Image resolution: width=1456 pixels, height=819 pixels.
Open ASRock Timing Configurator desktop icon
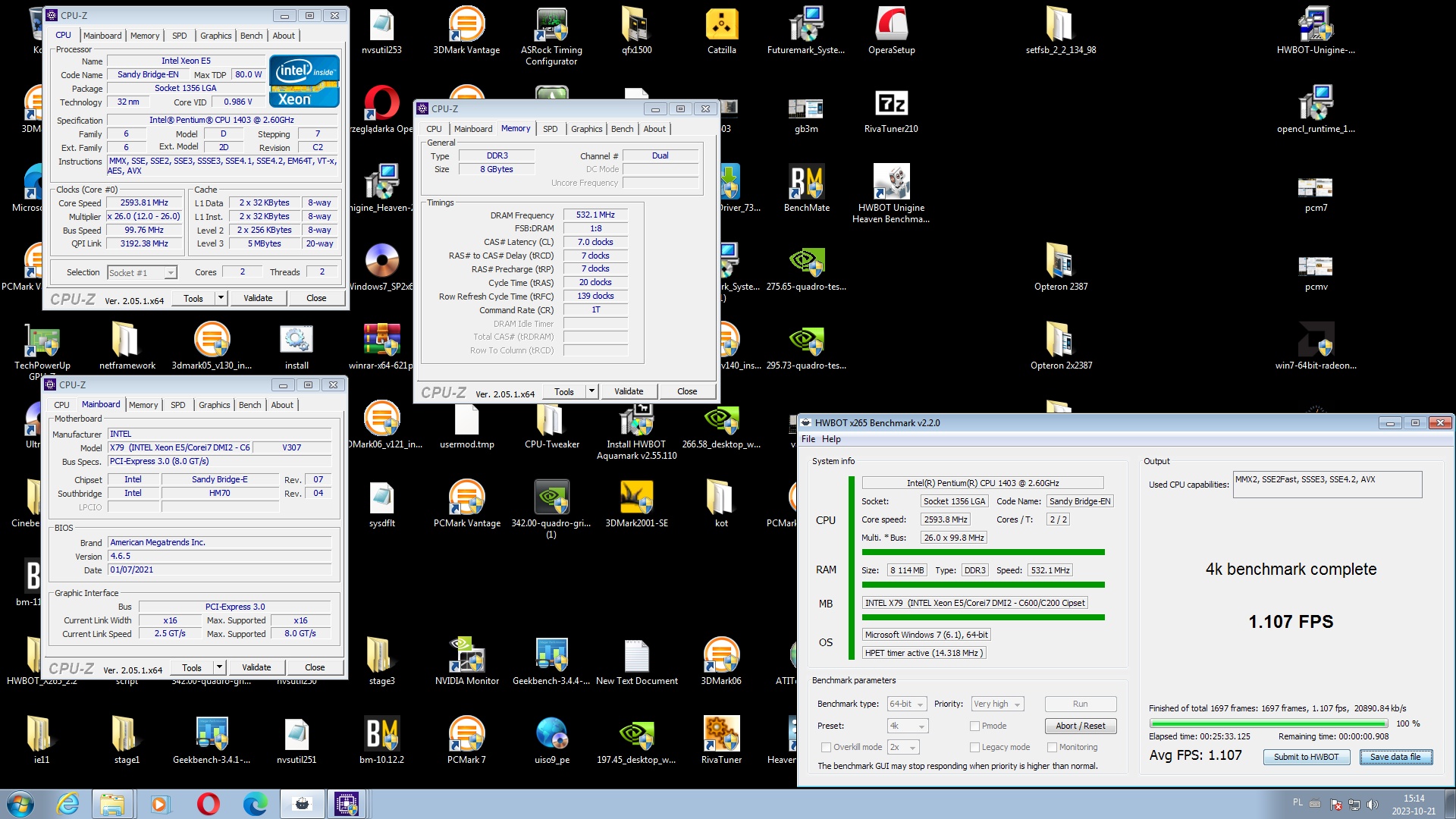coord(551,36)
